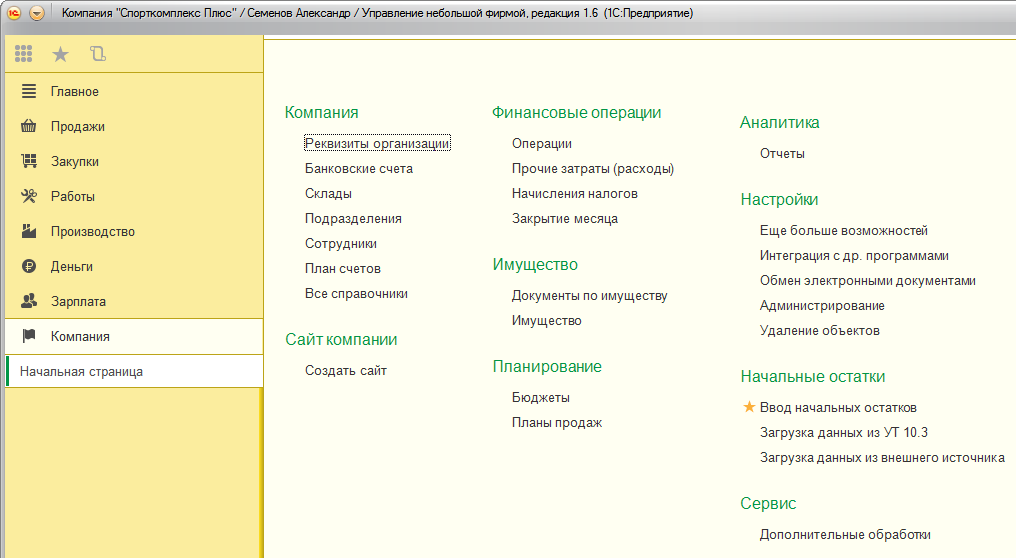This screenshot has height=558, width=1016.
Task: Open План счетов link
Action: [343, 268]
